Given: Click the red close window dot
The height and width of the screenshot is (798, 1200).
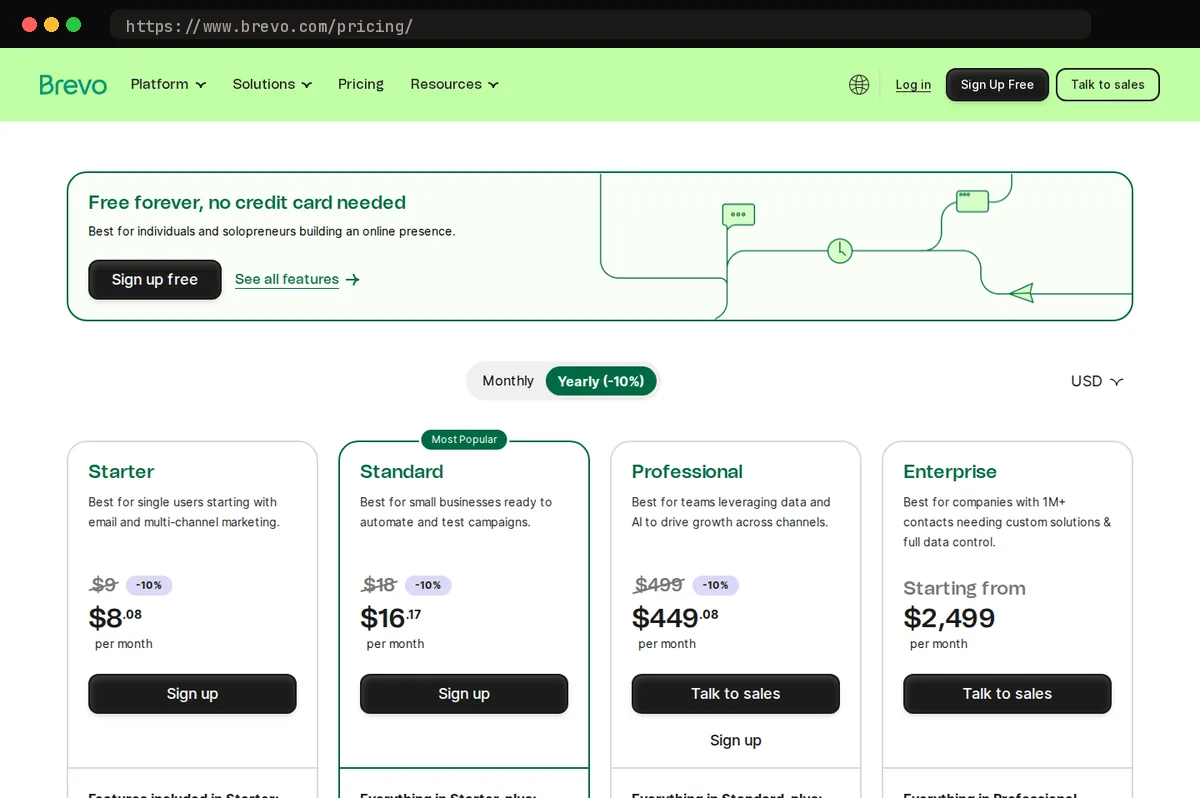Looking at the screenshot, I should (x=29, y=24).
